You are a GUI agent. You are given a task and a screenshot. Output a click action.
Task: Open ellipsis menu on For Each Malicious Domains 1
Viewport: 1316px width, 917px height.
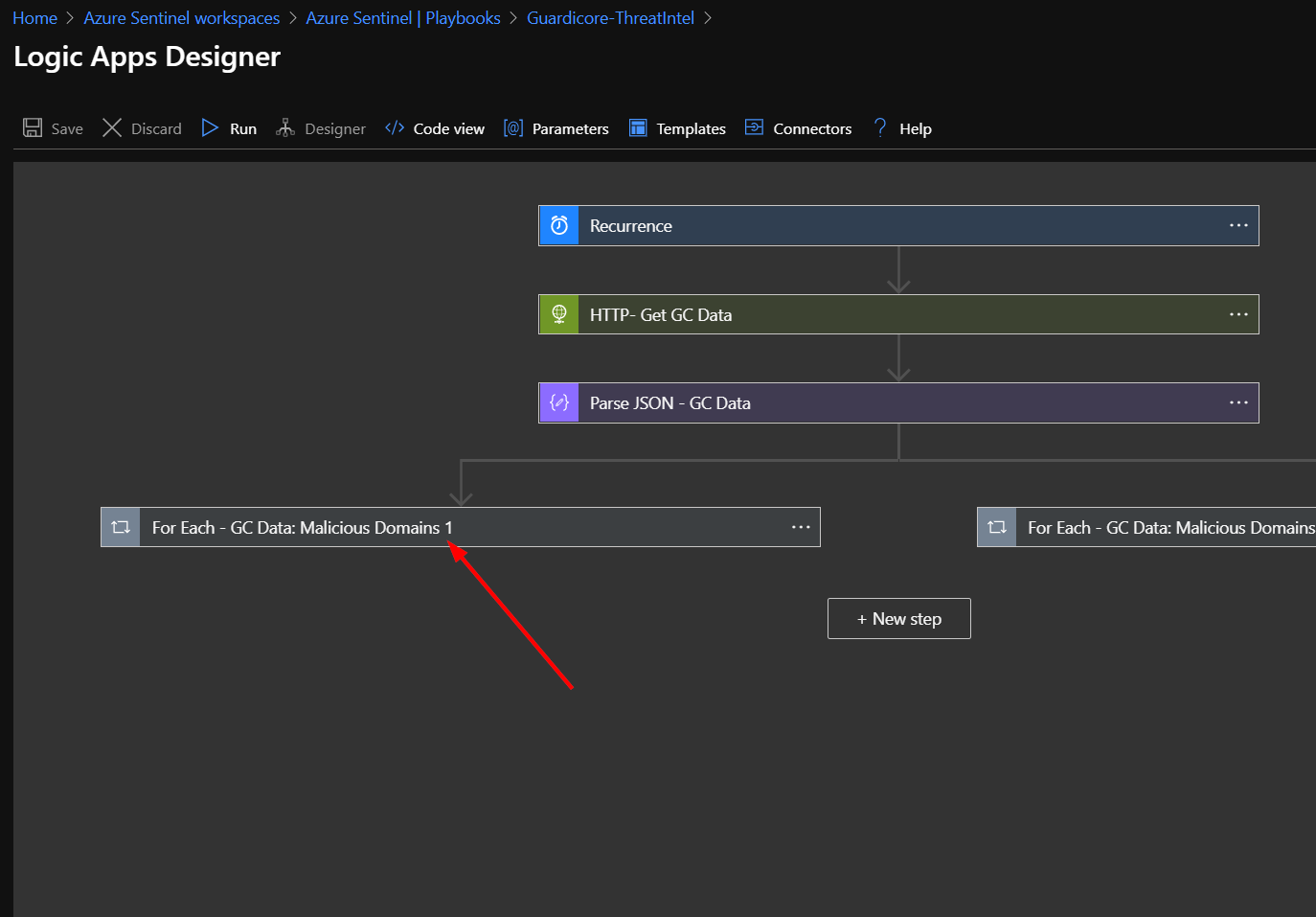[x=801, y=527]
